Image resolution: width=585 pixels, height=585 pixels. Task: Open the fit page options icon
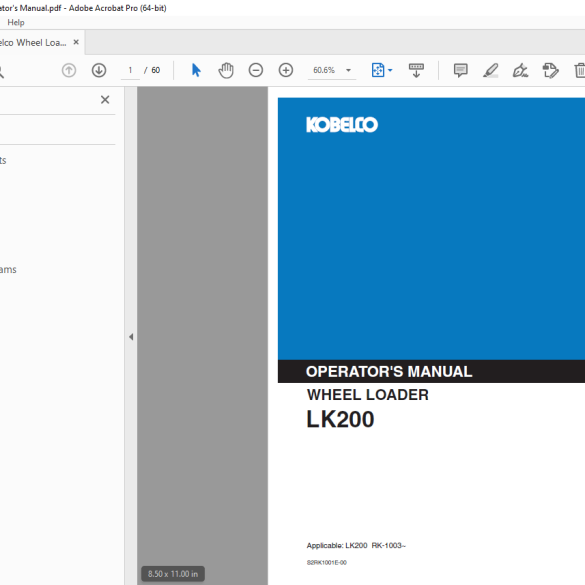point(378,70)
